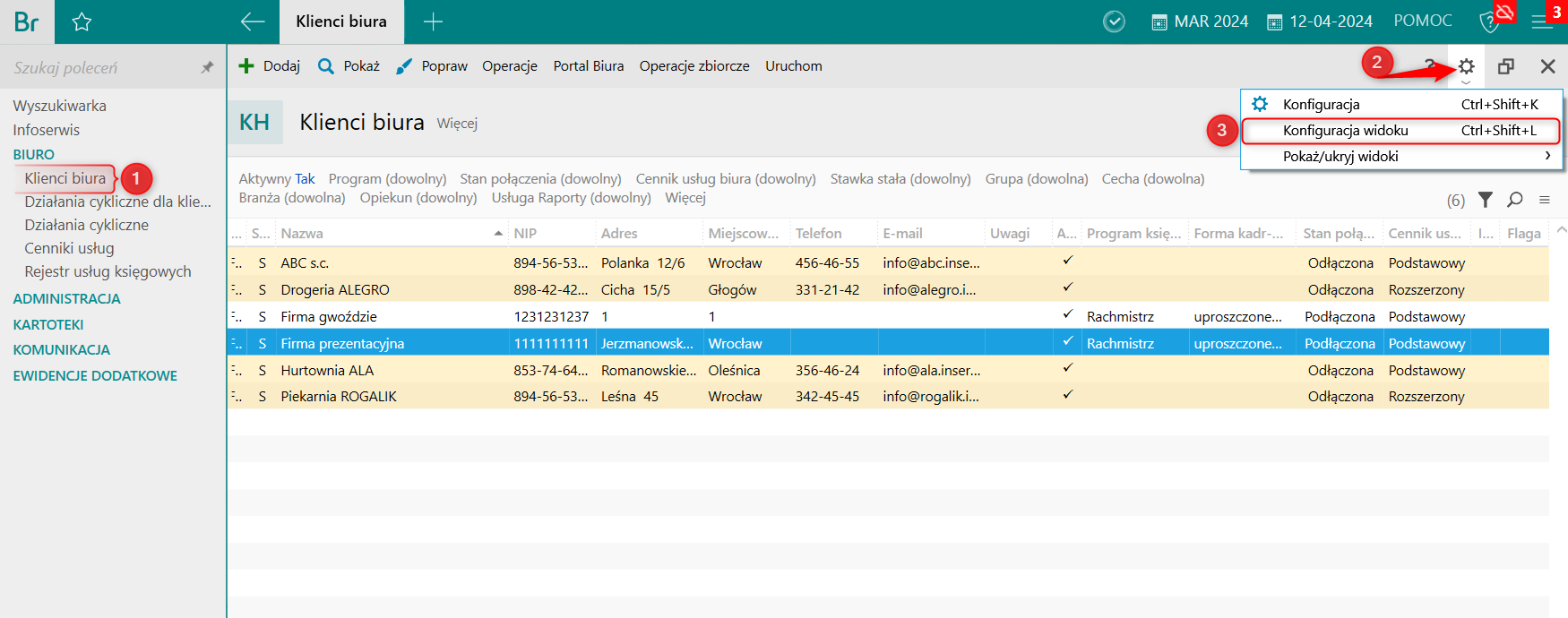Toggle the active checkmark for ABC s.c.

(1067, 262)
